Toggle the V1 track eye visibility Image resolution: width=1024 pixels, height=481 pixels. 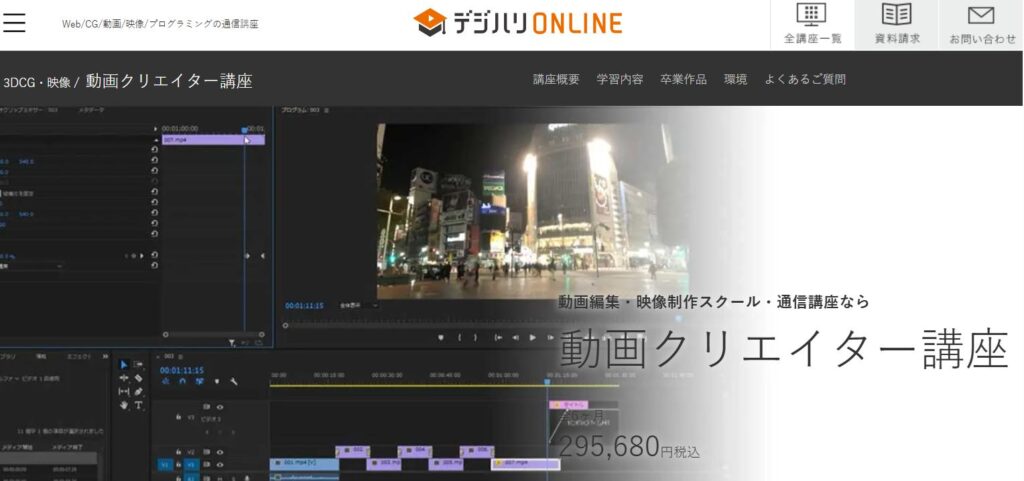pos(219,465)
